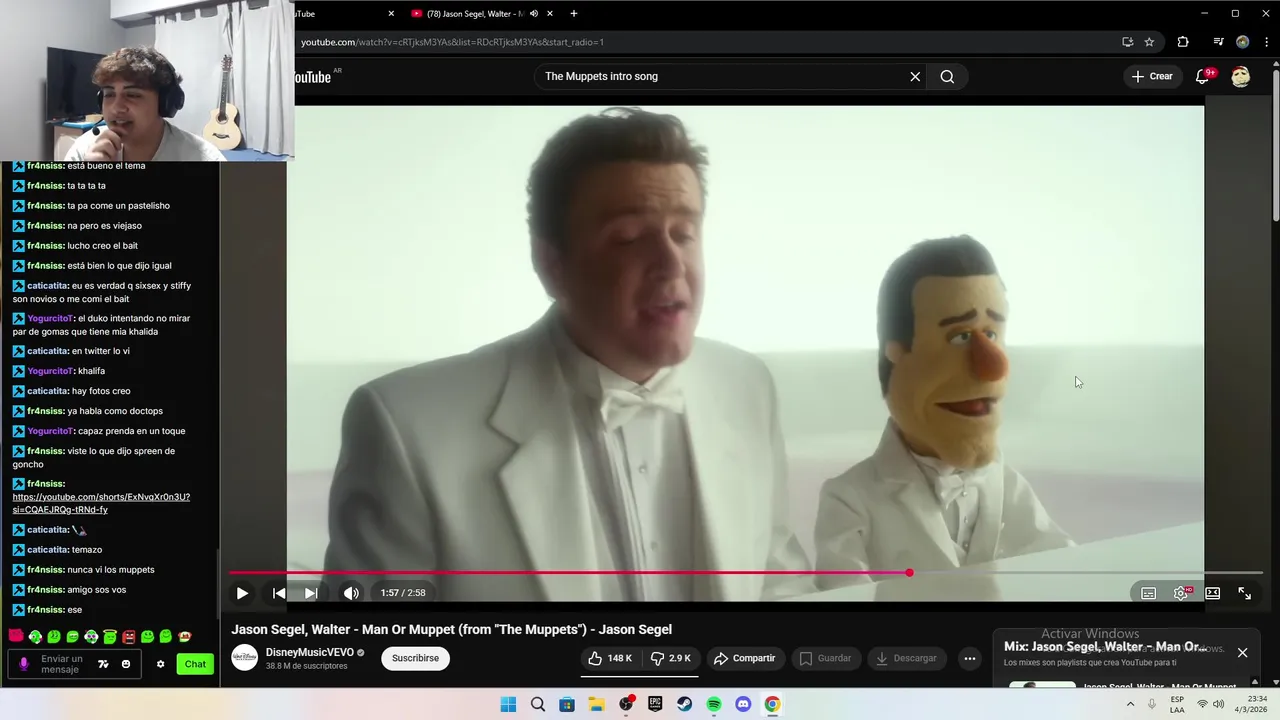The image size is (1280, 720).
Task: Bookmark this page with star icon
Action: (1150, 42)
